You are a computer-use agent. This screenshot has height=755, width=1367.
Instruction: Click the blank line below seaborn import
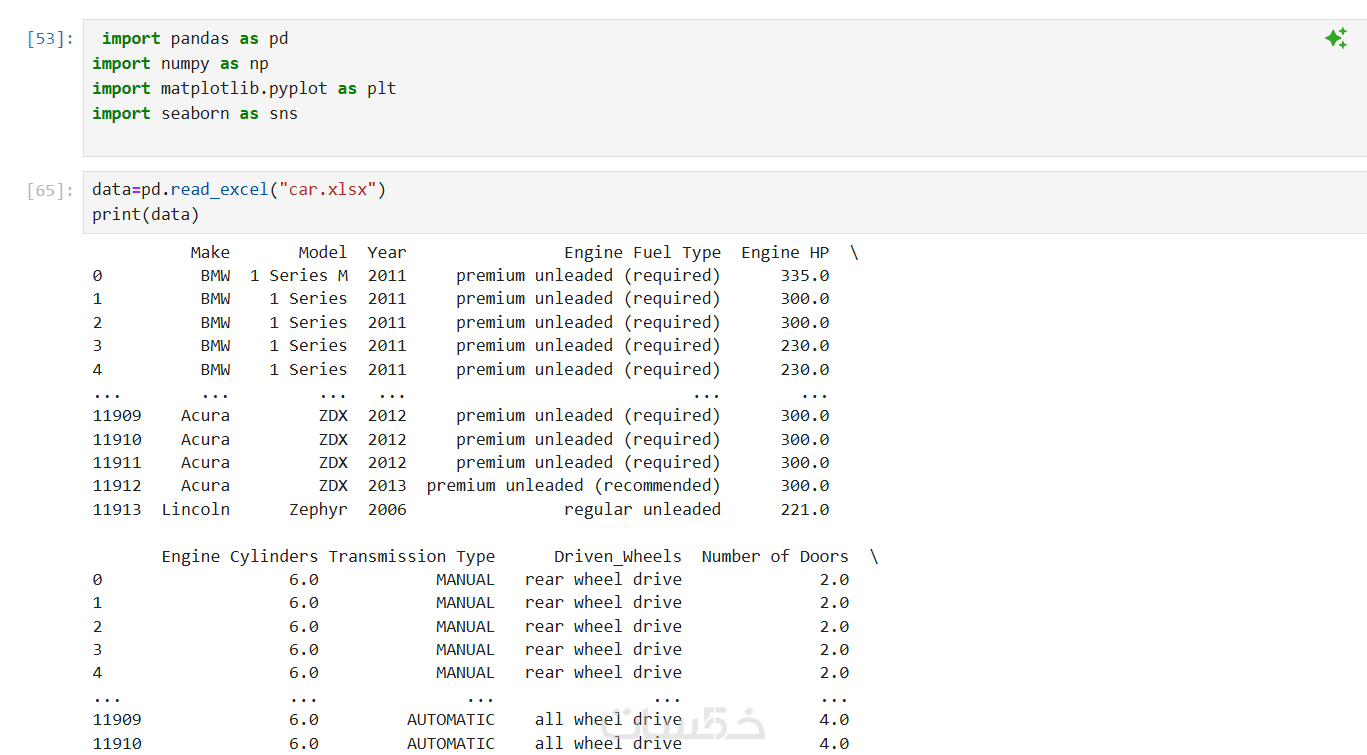pos(724,138)
